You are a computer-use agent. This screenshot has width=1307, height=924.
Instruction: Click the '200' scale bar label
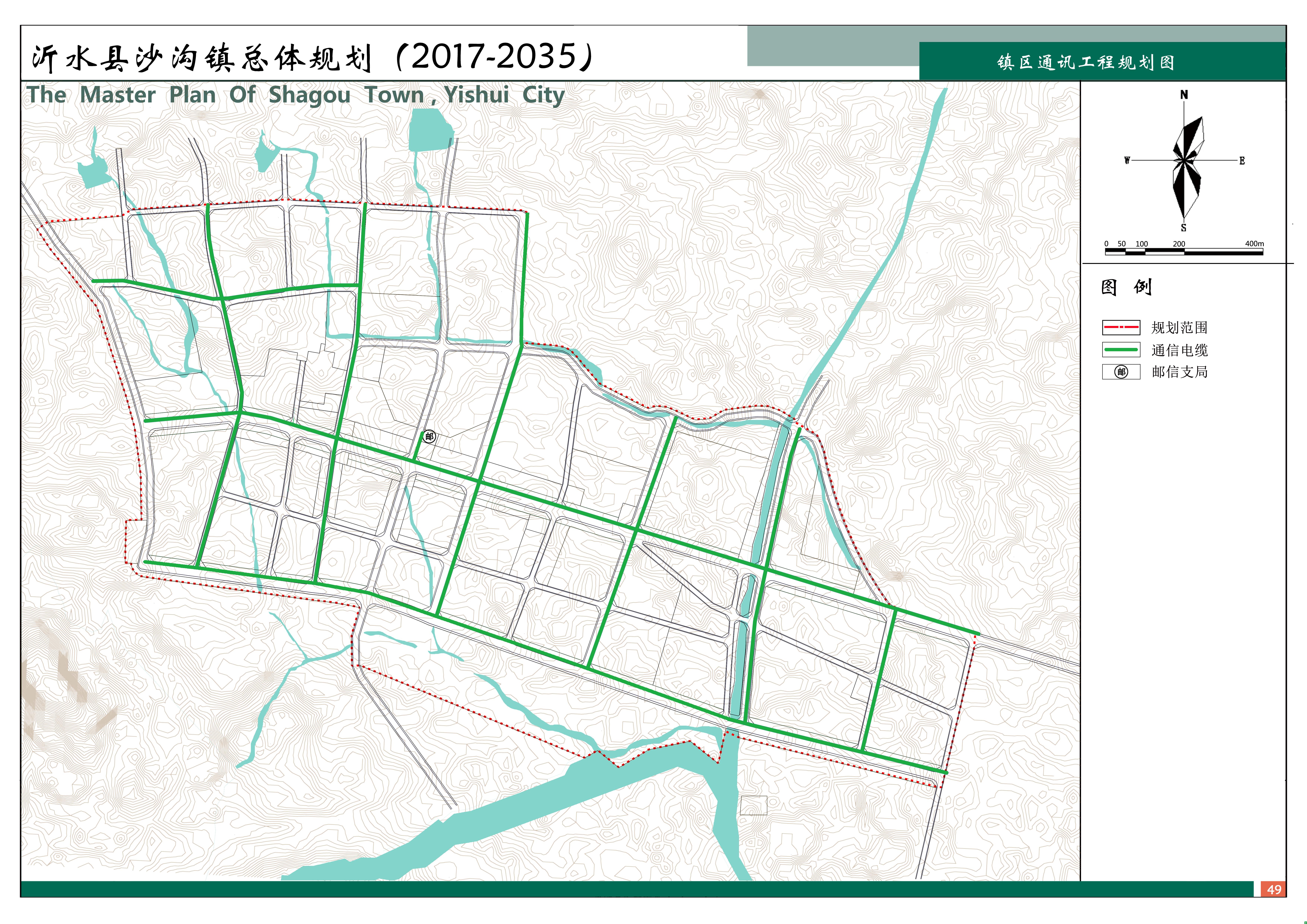coord(1179,244)
